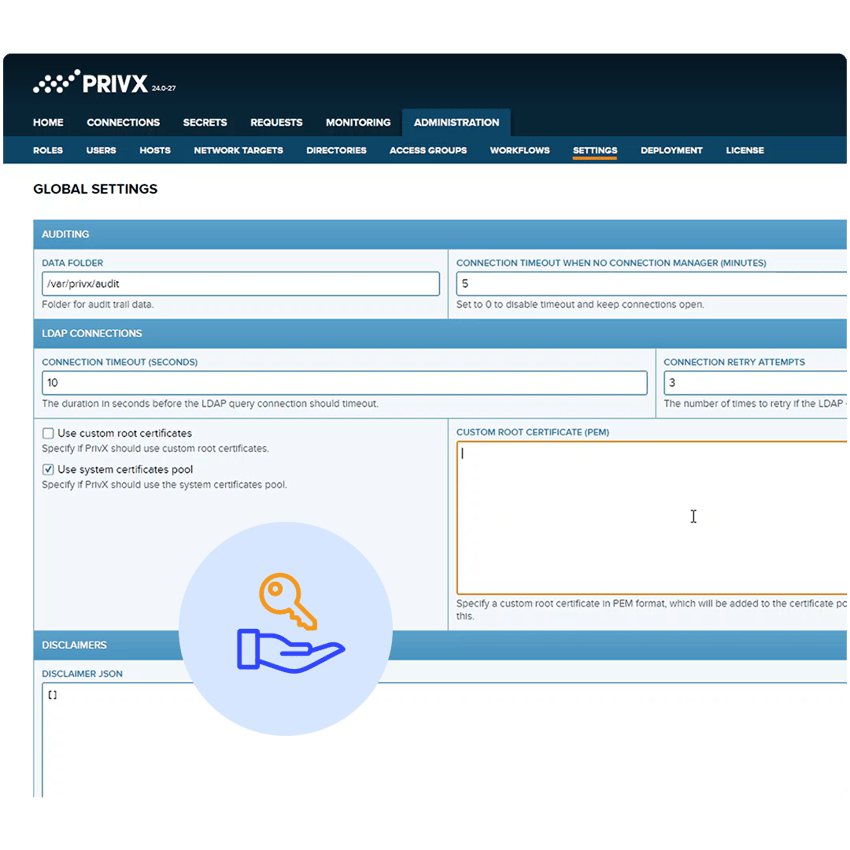
Task: Go to the Access Groups sub-tab
Action: 427,150
